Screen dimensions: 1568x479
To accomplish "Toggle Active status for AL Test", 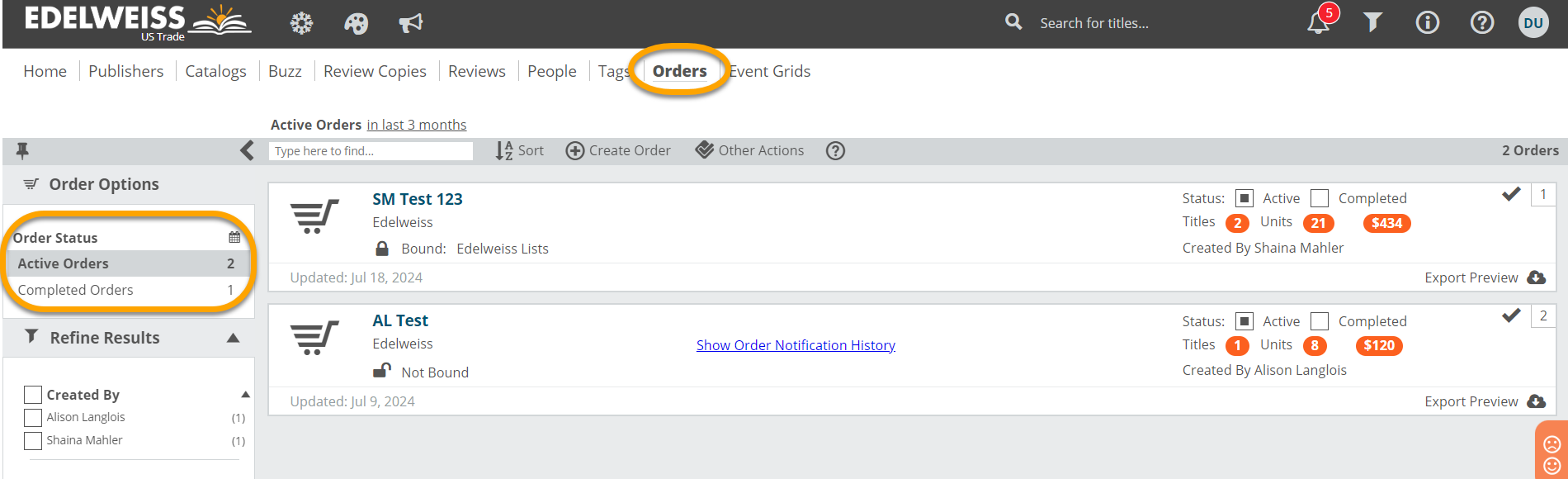I will [1244, 321].
